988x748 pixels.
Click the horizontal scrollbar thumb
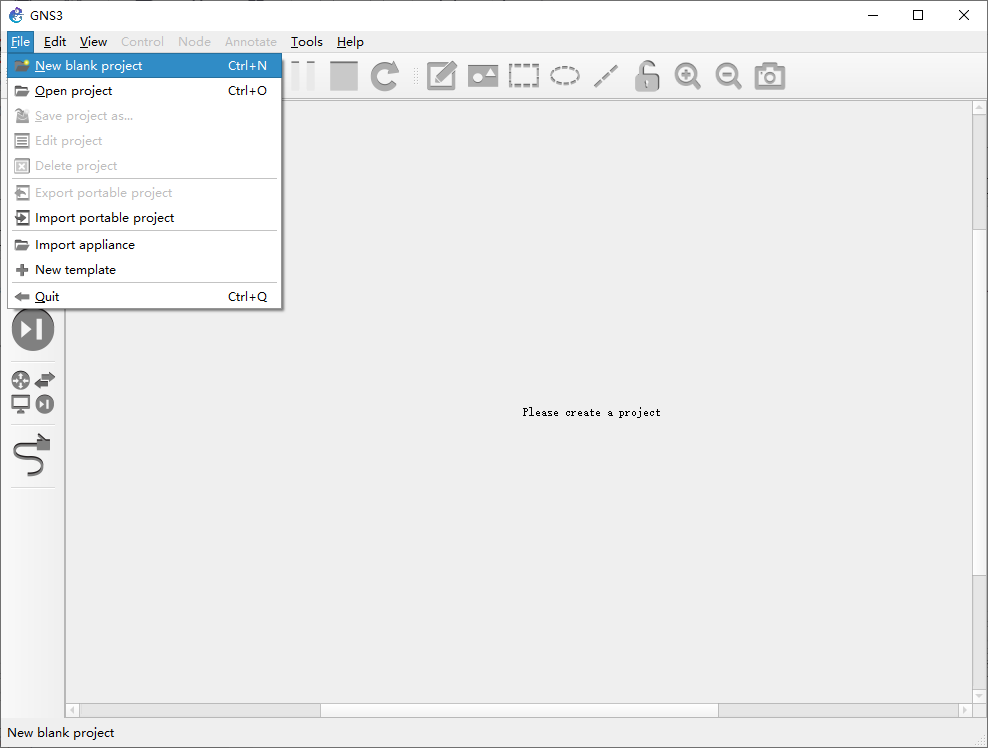click(x=519, y=710)
